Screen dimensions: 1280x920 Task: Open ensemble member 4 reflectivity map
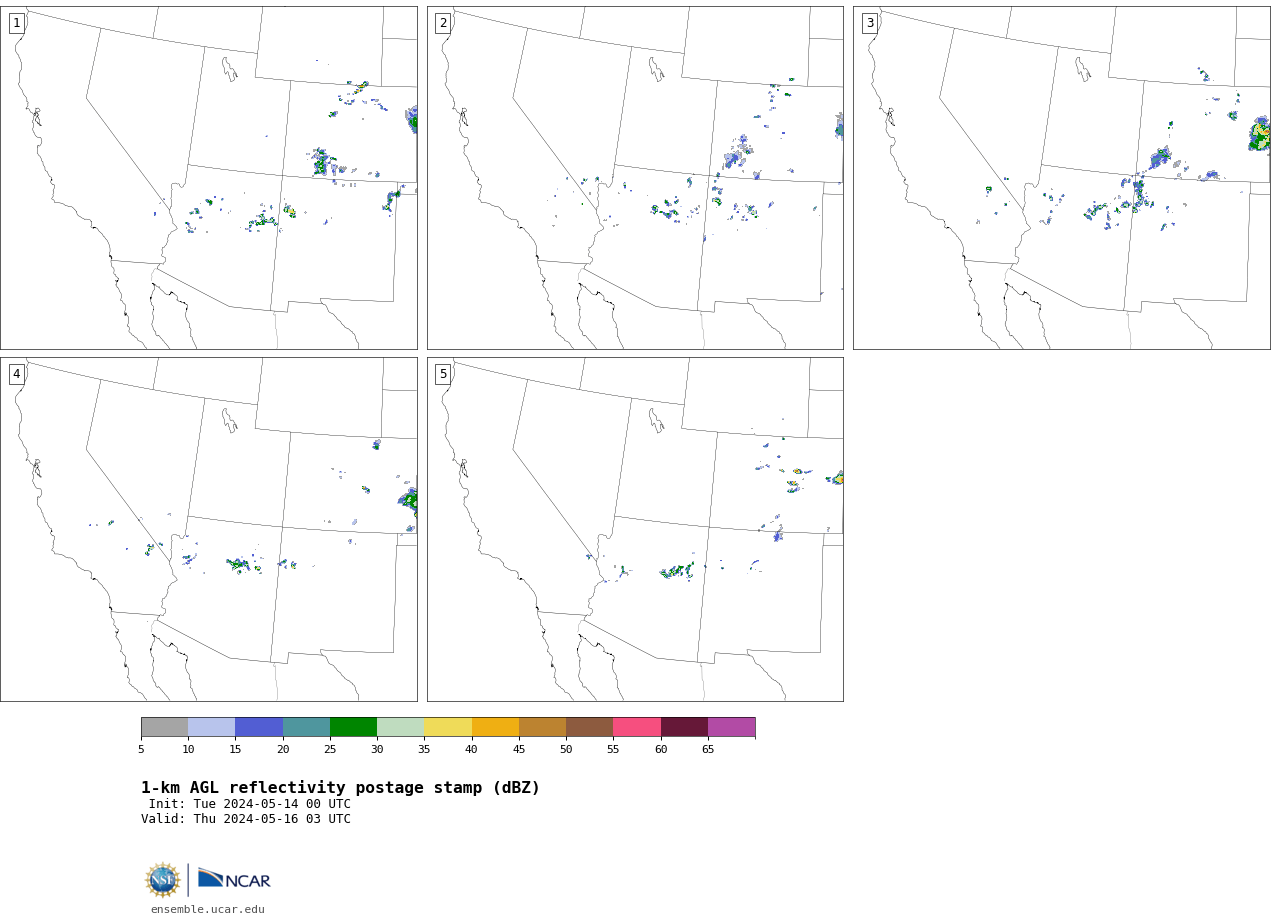209,529
